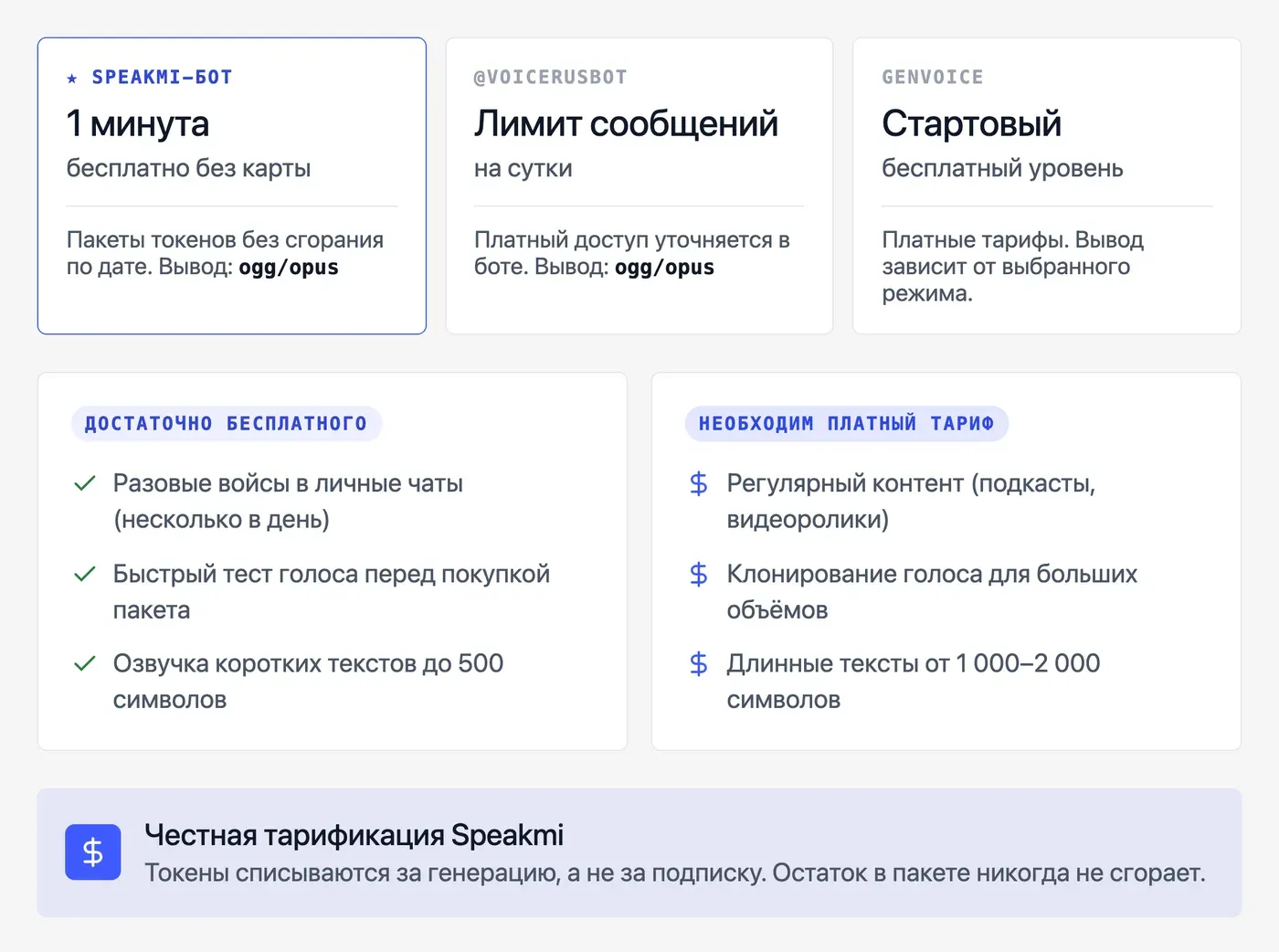Screen dimensions: 1279x952
Task: Click the heading 1 минута
Action: [x=138, y=123]
